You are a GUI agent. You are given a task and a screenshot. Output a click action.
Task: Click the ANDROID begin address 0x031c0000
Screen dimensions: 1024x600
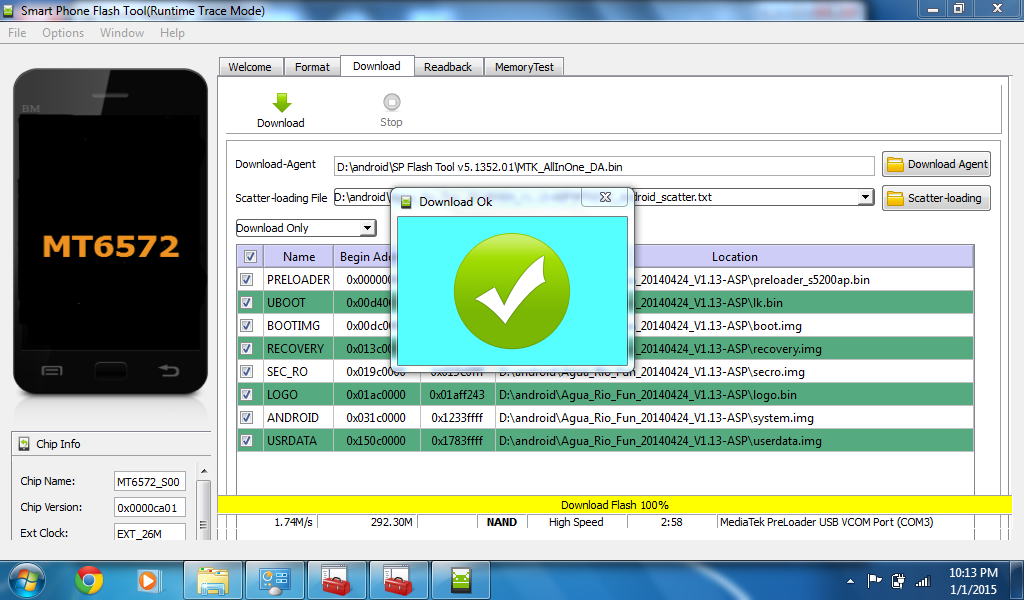pyautogui.click(x=376, y=417)
